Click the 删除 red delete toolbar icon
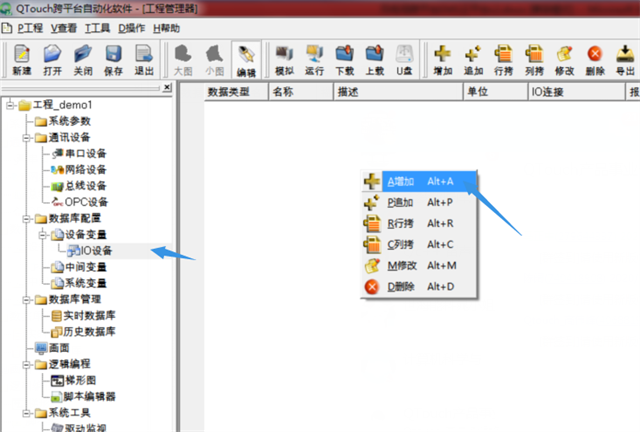Screen dimensions: 640x432 tap(595, 60)
